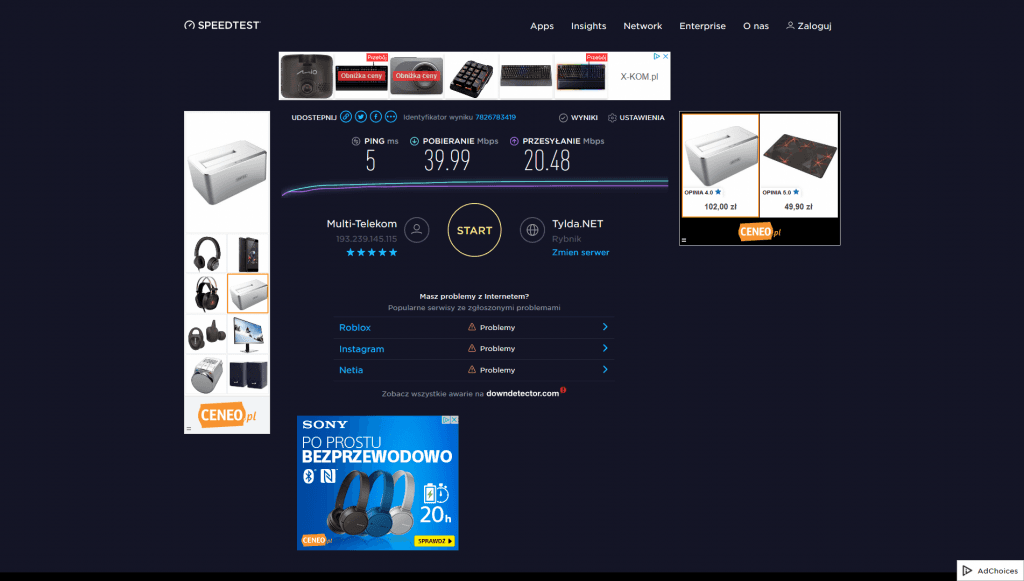Click the Speedtest logo

(222, 25)
